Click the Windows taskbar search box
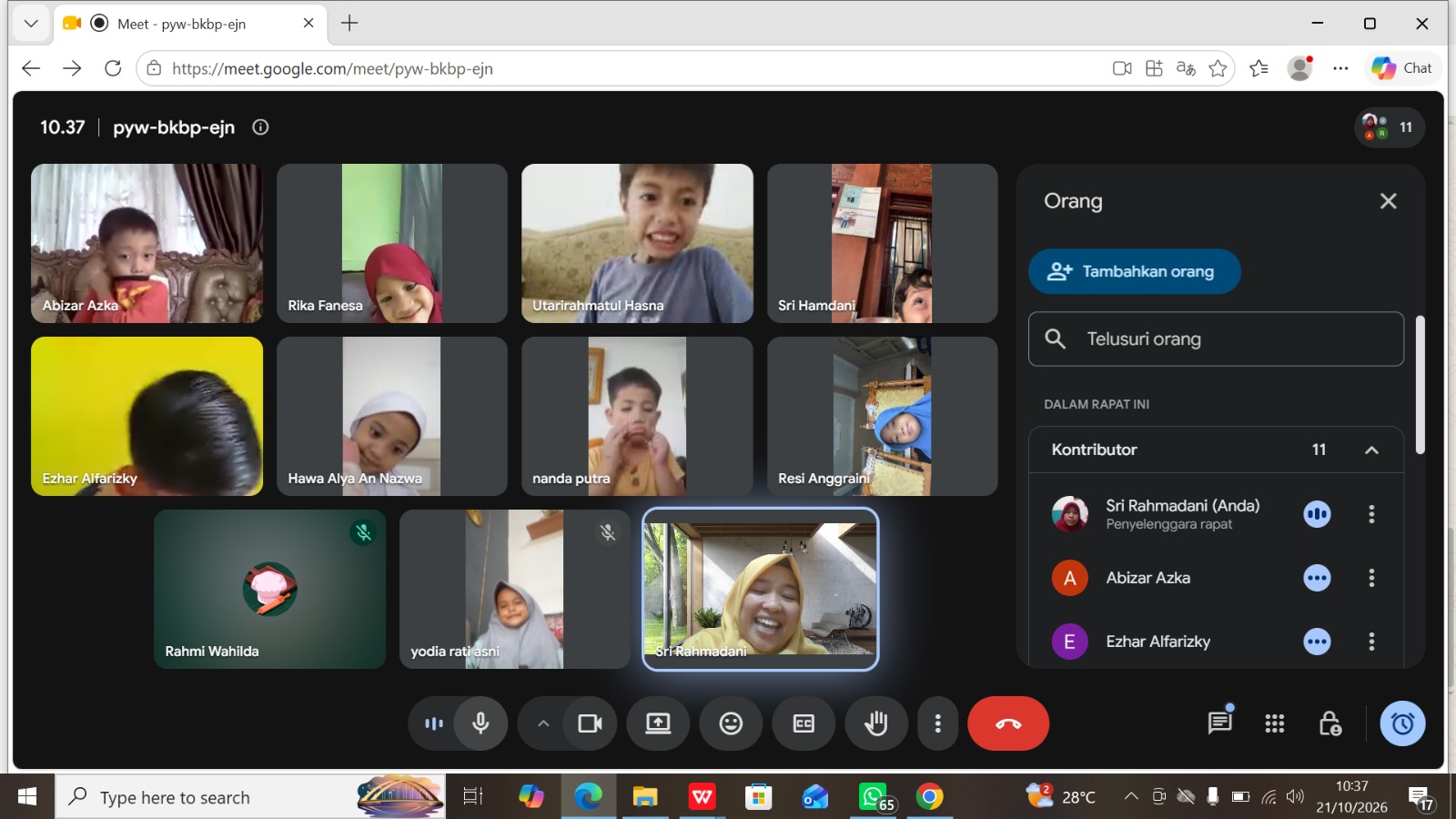The width and height of the screenshot is (1456, 819). 251,797
